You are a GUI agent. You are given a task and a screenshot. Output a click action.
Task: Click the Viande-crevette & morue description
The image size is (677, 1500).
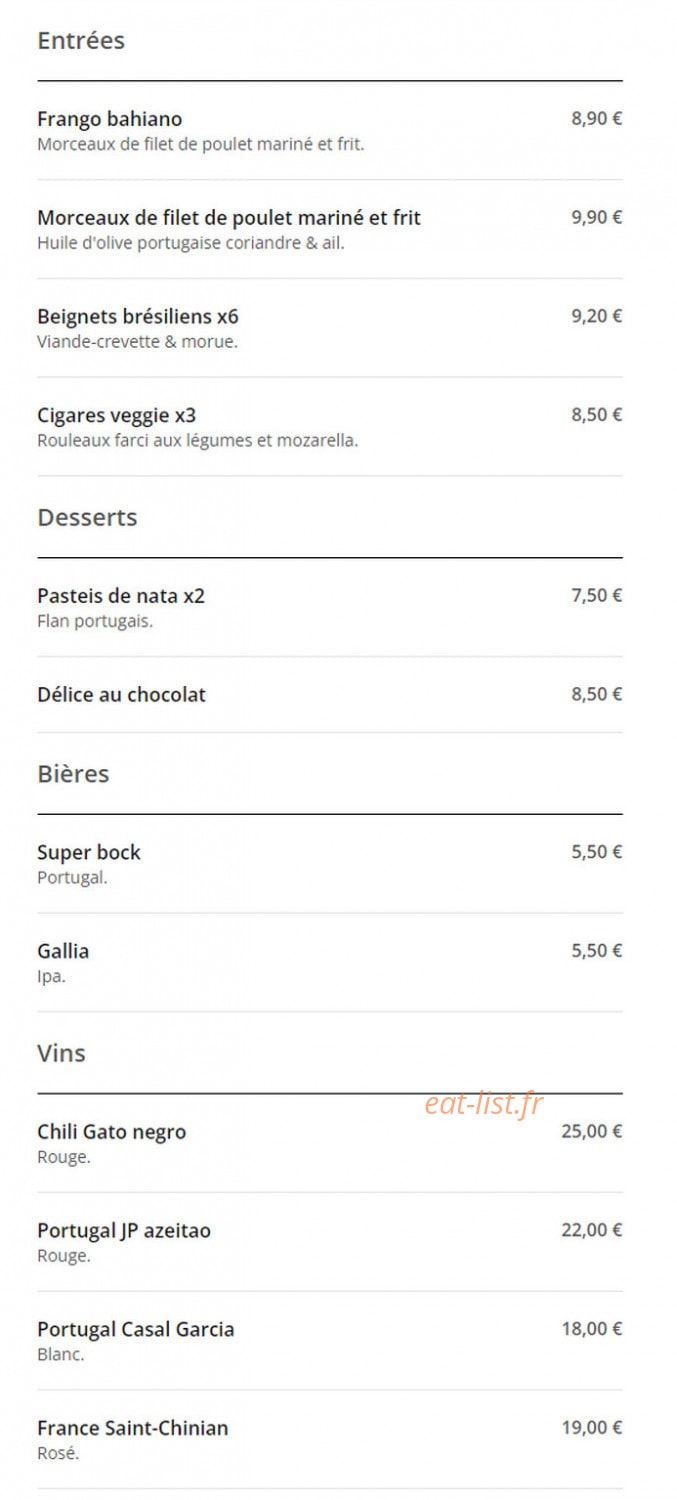(137, 342)
